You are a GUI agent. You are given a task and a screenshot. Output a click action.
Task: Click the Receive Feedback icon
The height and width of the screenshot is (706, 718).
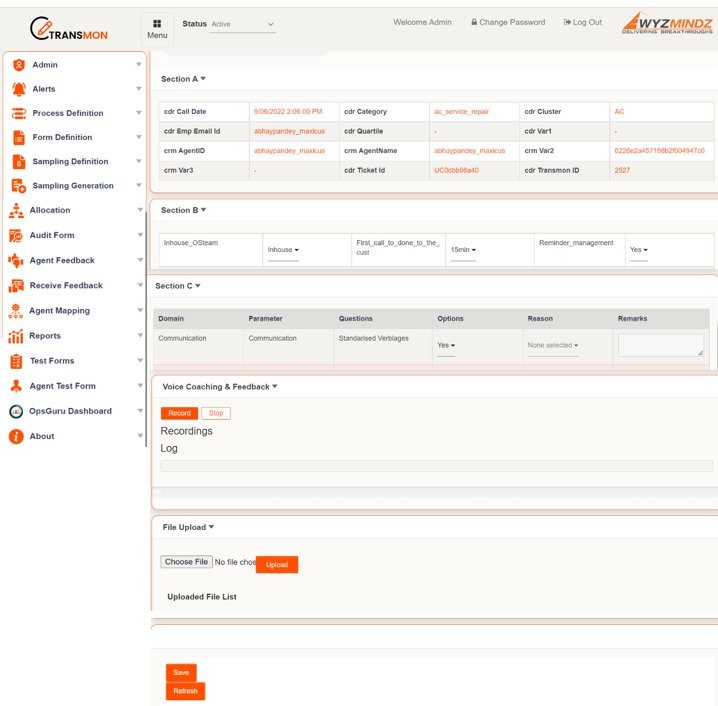coord(16,286)
